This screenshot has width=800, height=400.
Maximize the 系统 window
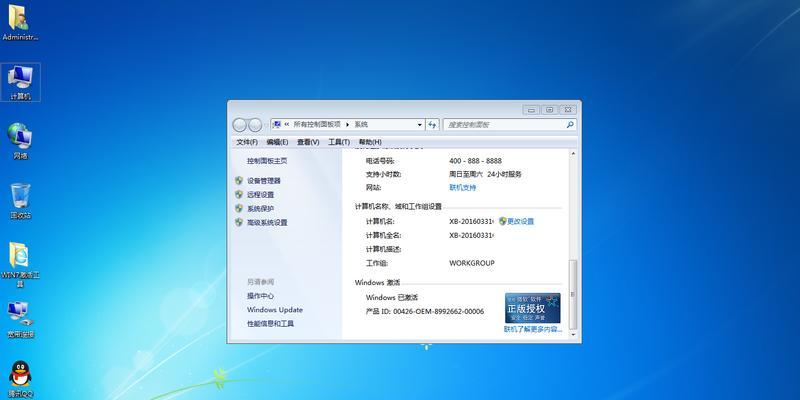pyautogui.click(x=549, y=110)
